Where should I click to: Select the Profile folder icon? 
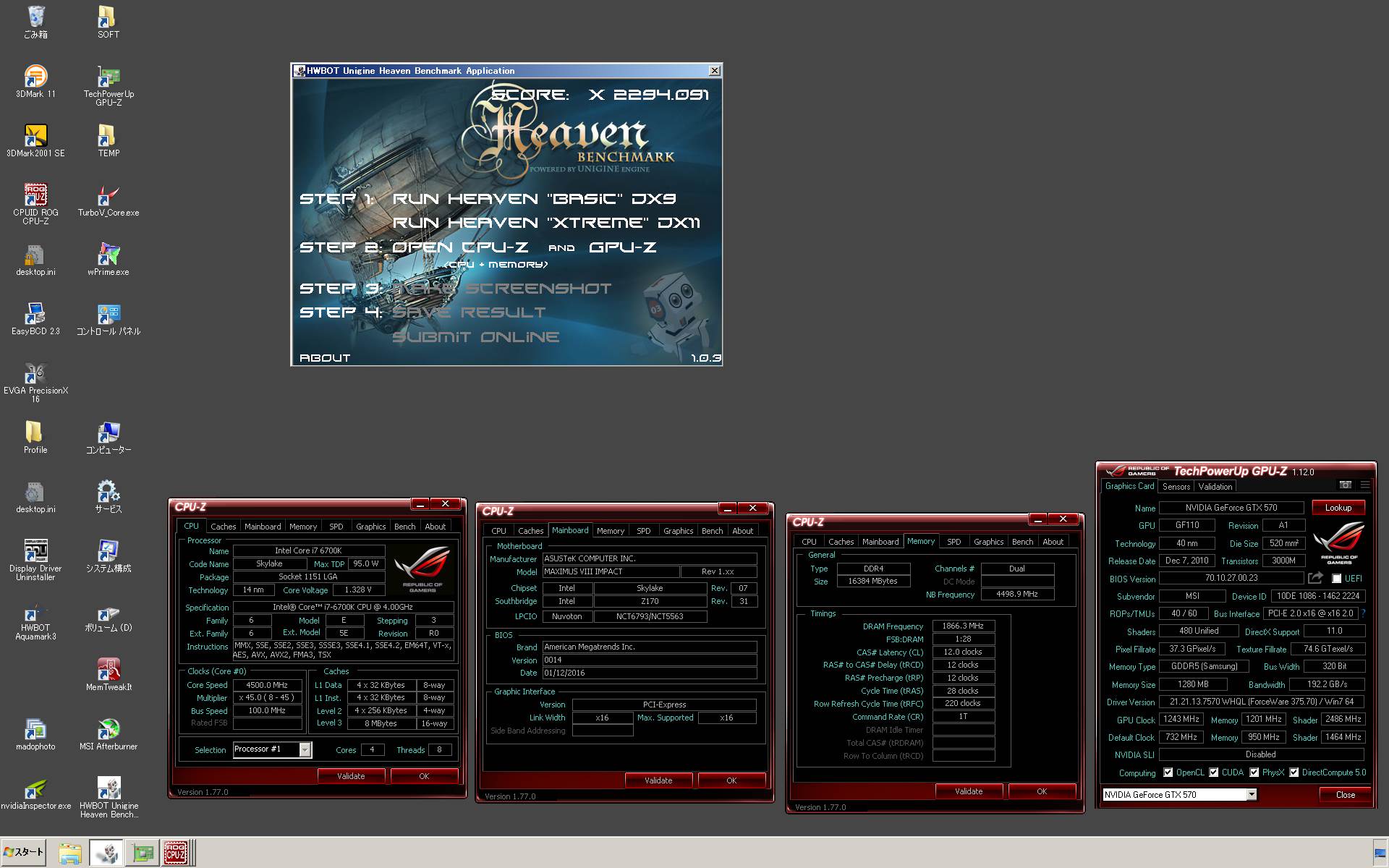[x=35, y=437]
